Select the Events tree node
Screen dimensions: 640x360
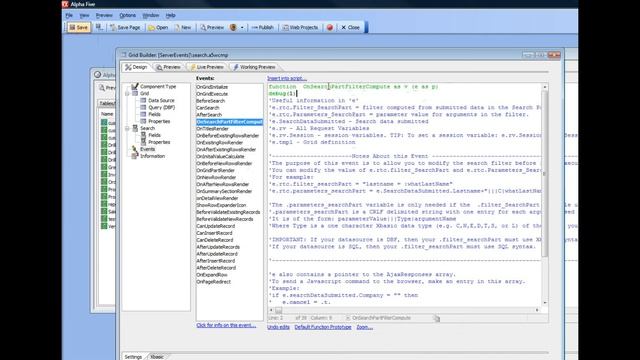coord(147,149)
